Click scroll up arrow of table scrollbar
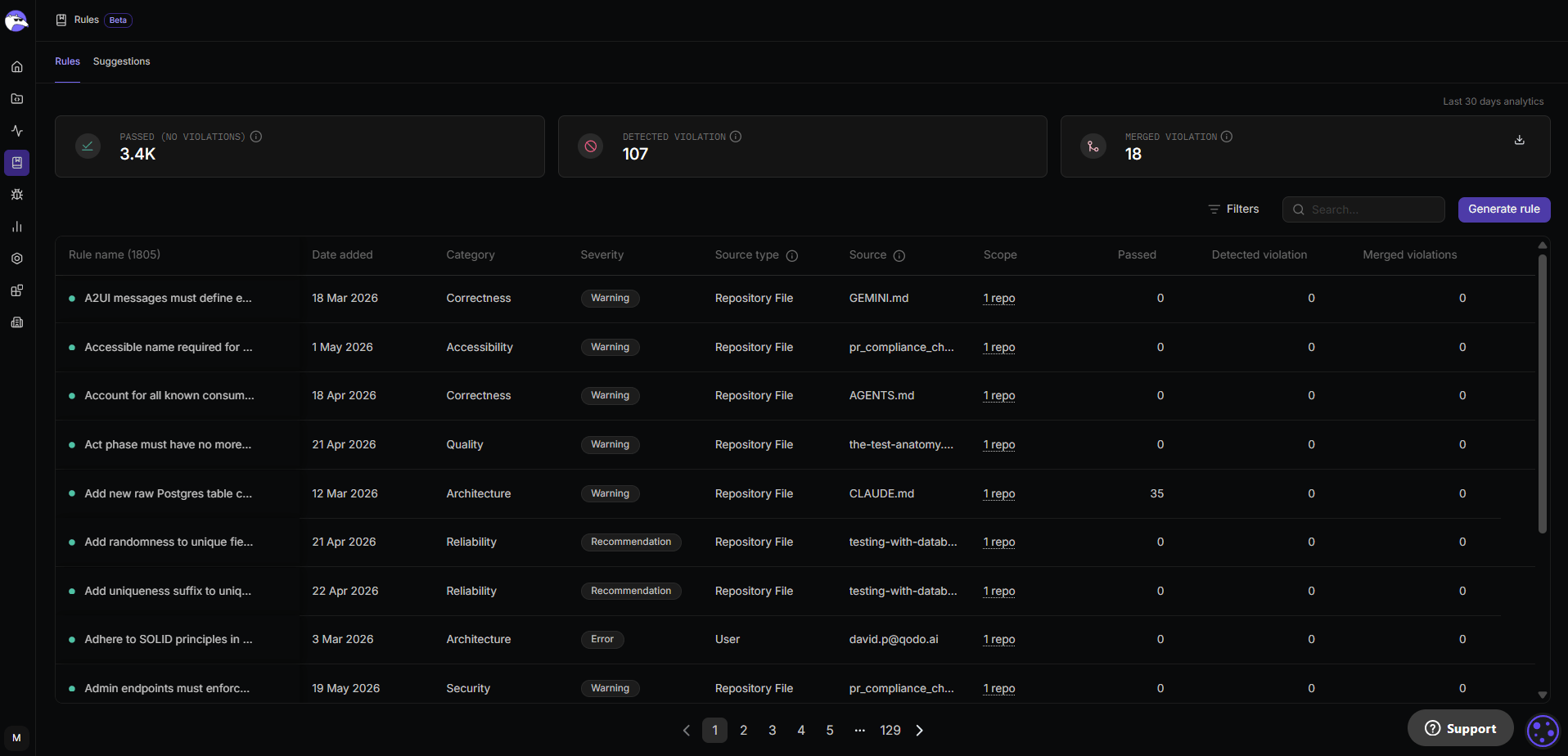 [1543, 245]
